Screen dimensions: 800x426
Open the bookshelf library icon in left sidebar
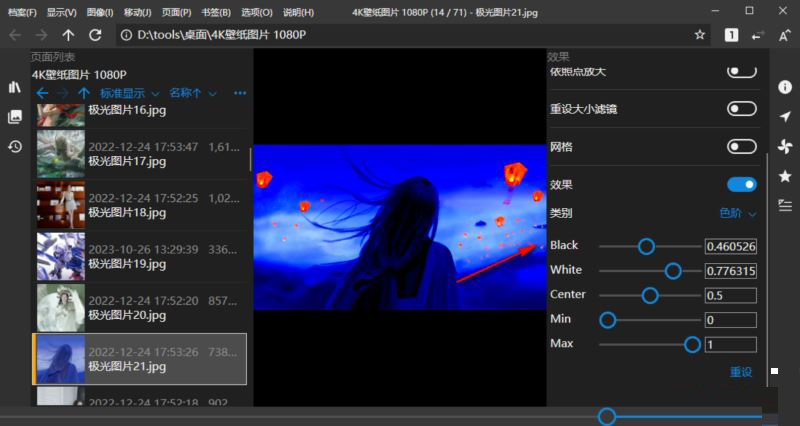pyautogui.click(x=15, y=87)
